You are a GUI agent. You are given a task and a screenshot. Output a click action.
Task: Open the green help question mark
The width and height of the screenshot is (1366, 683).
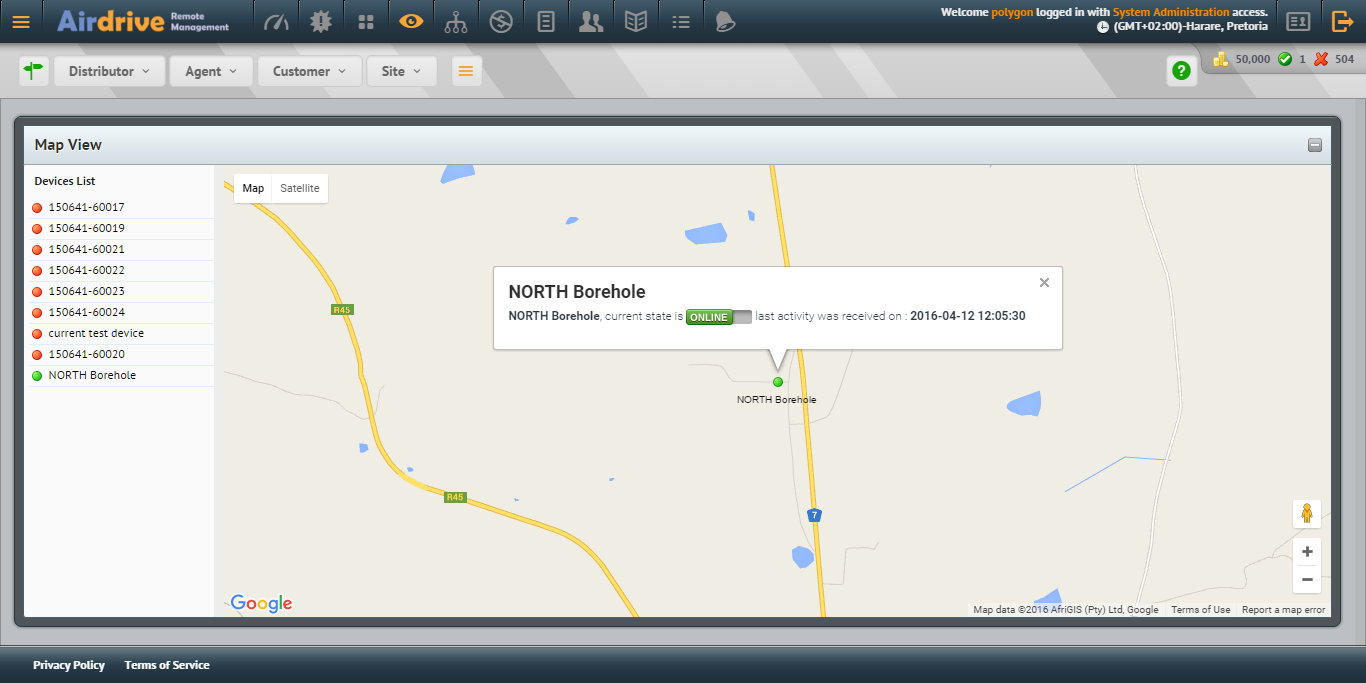pyautogui.click(x=1182, y=71)
